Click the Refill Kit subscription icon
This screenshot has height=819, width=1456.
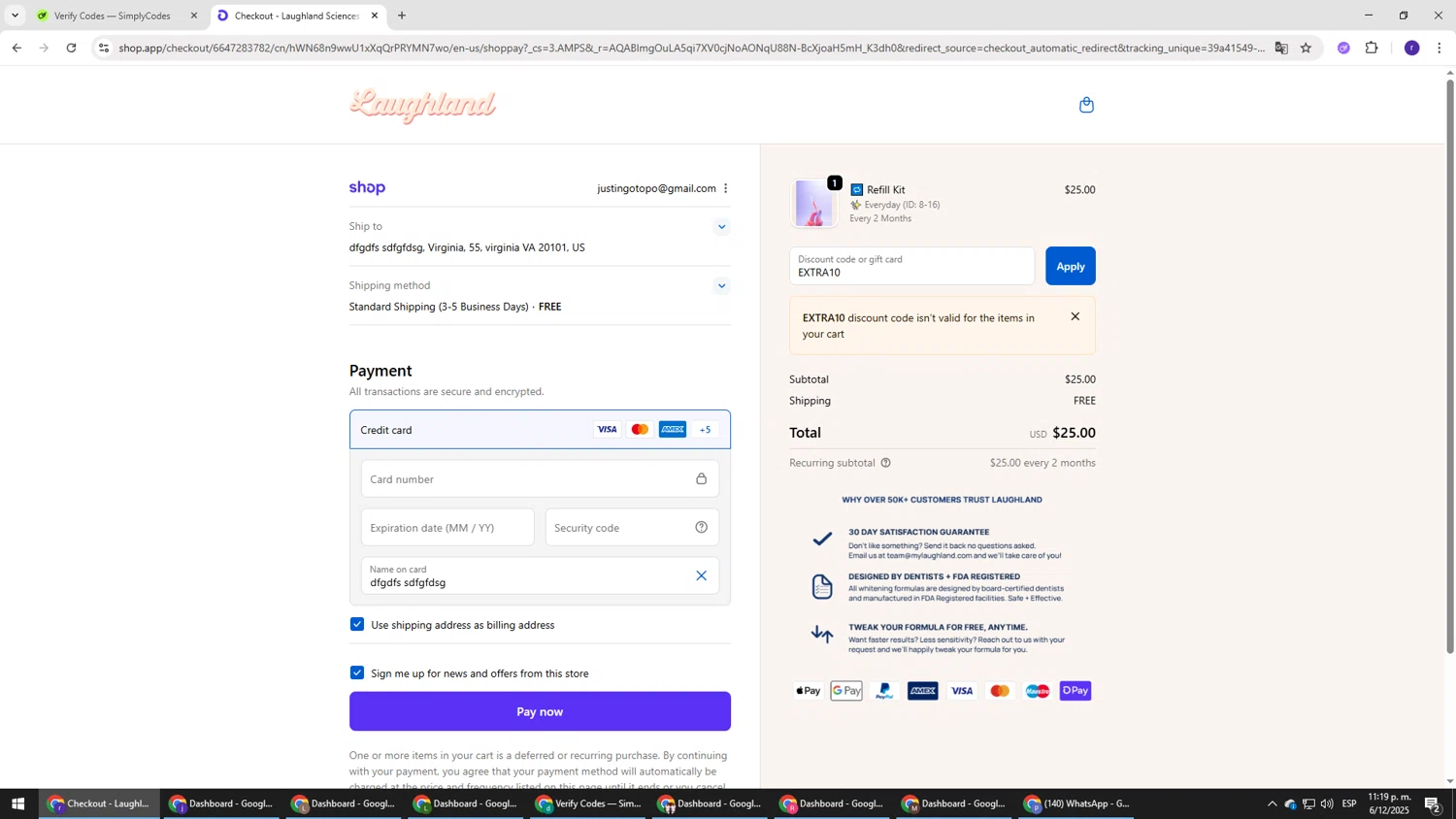856,190
